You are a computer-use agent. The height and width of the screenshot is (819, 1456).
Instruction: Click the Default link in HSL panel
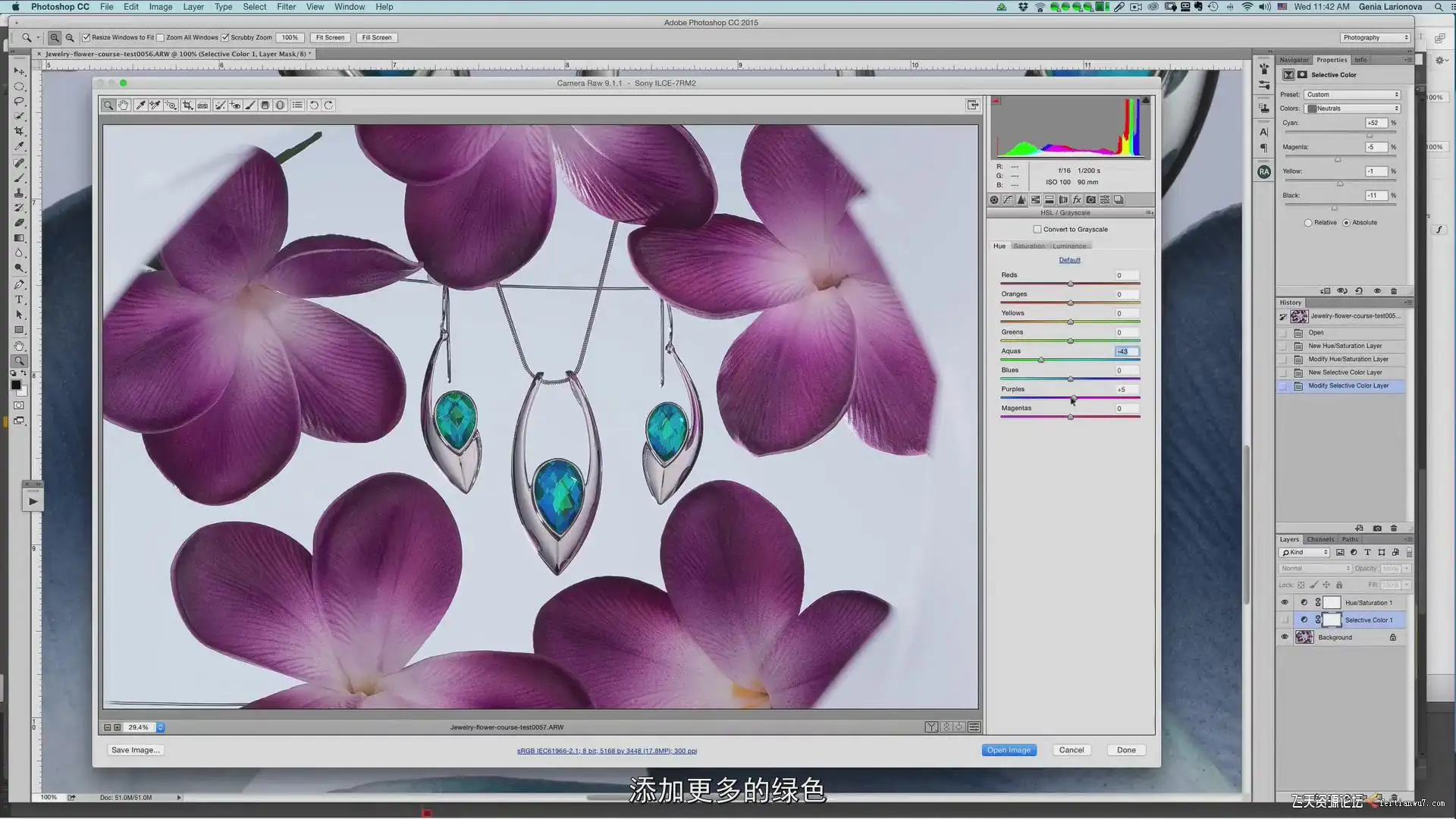pyautogui.click(x=1069, y=260)
